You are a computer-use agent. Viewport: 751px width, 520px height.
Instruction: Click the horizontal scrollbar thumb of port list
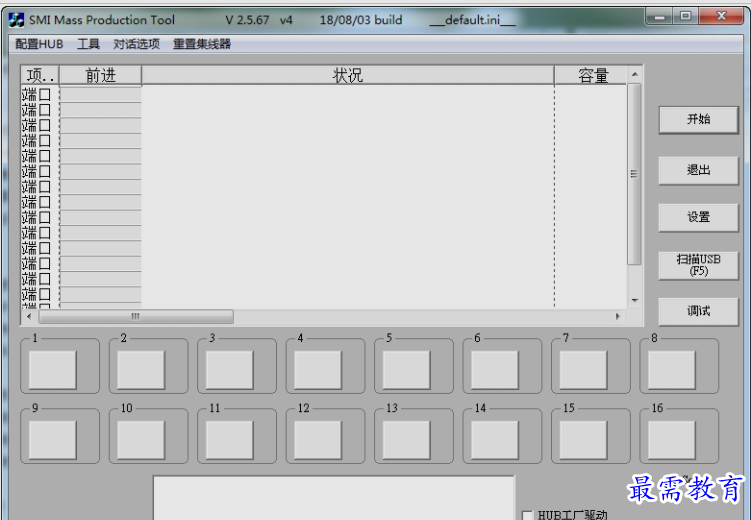point(136,317)
